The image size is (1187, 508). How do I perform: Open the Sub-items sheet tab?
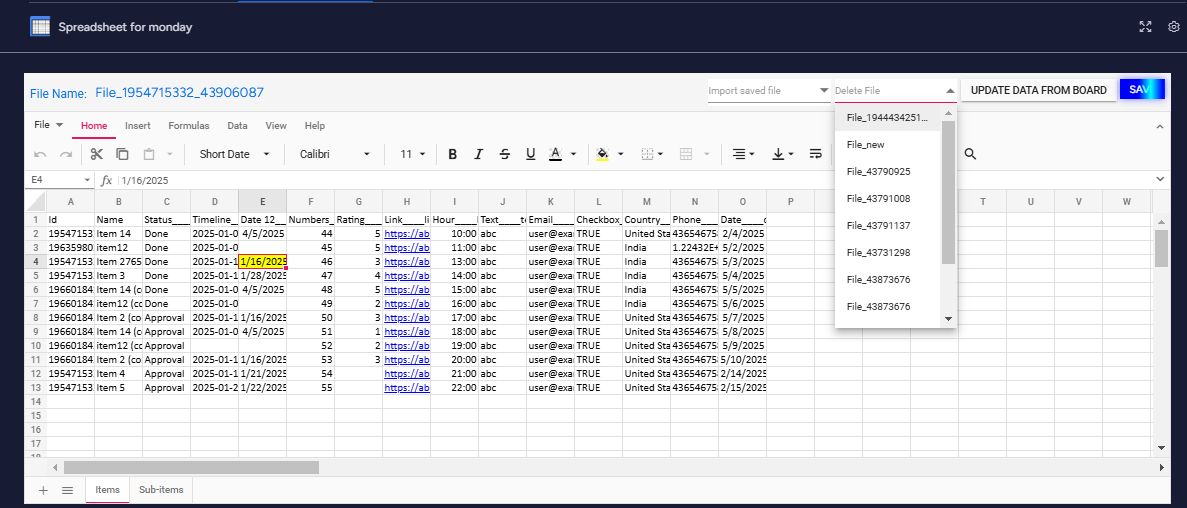click(161, 490)
